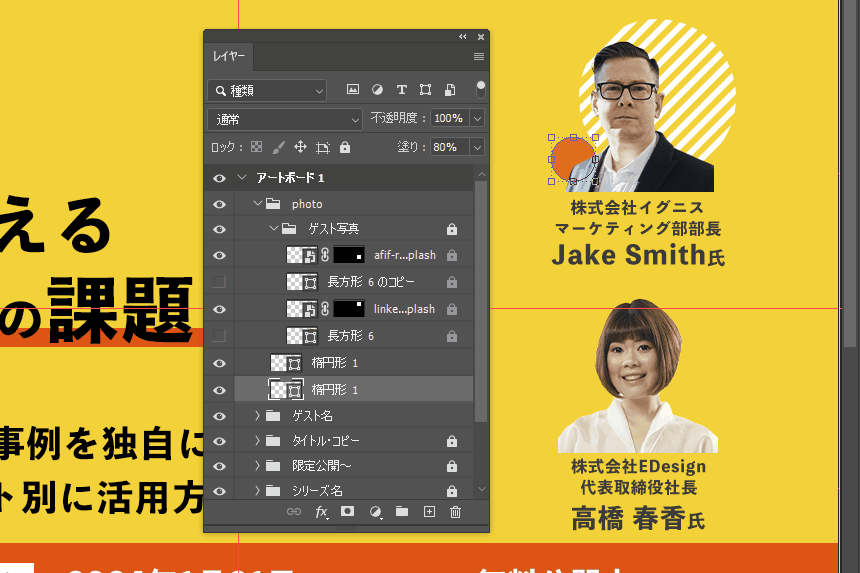This screenshot has height=573, width=860.
Task: Hide the afif-r...plash layer
Action: coord(219,256)
